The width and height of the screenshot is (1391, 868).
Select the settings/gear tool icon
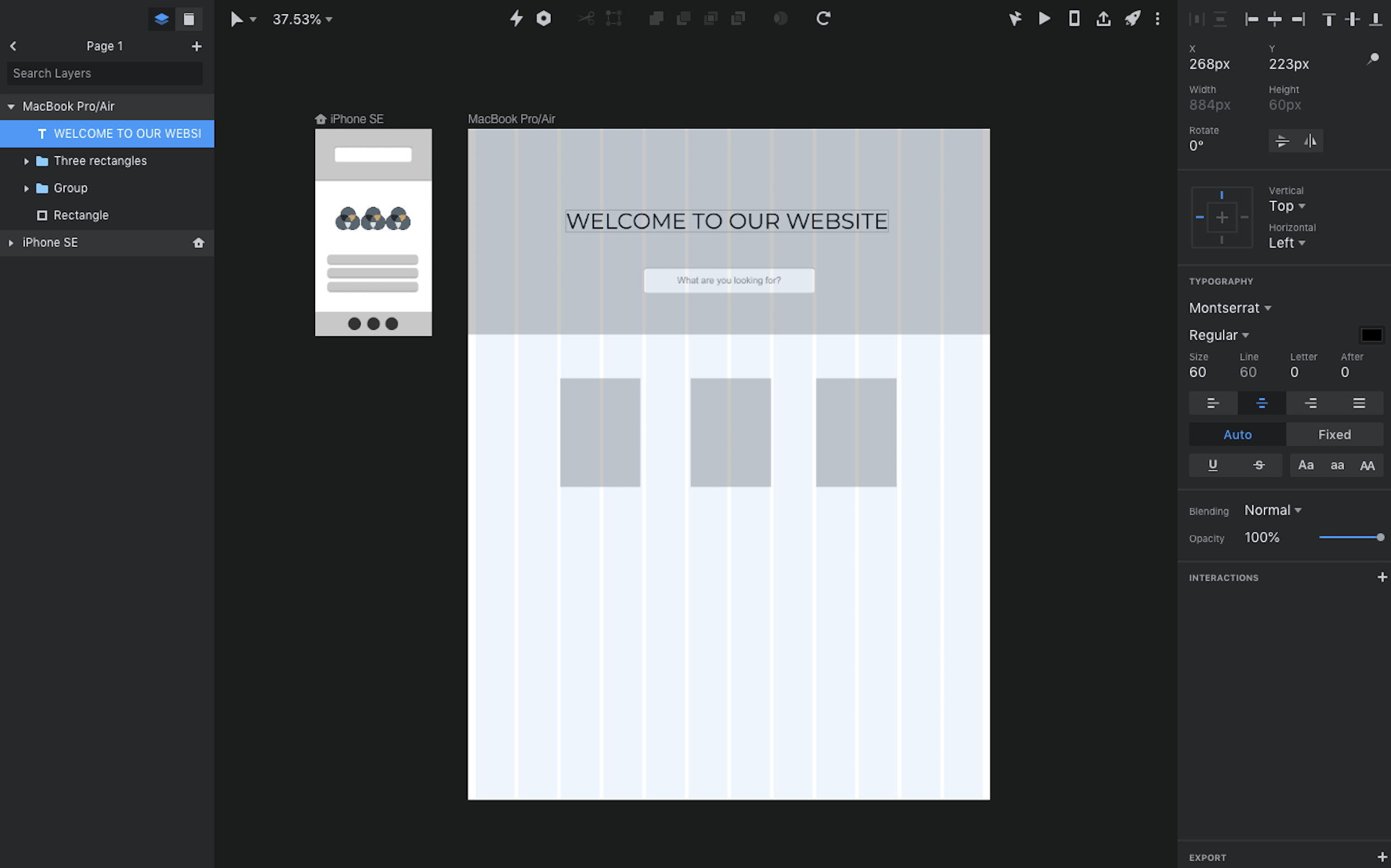543,19
